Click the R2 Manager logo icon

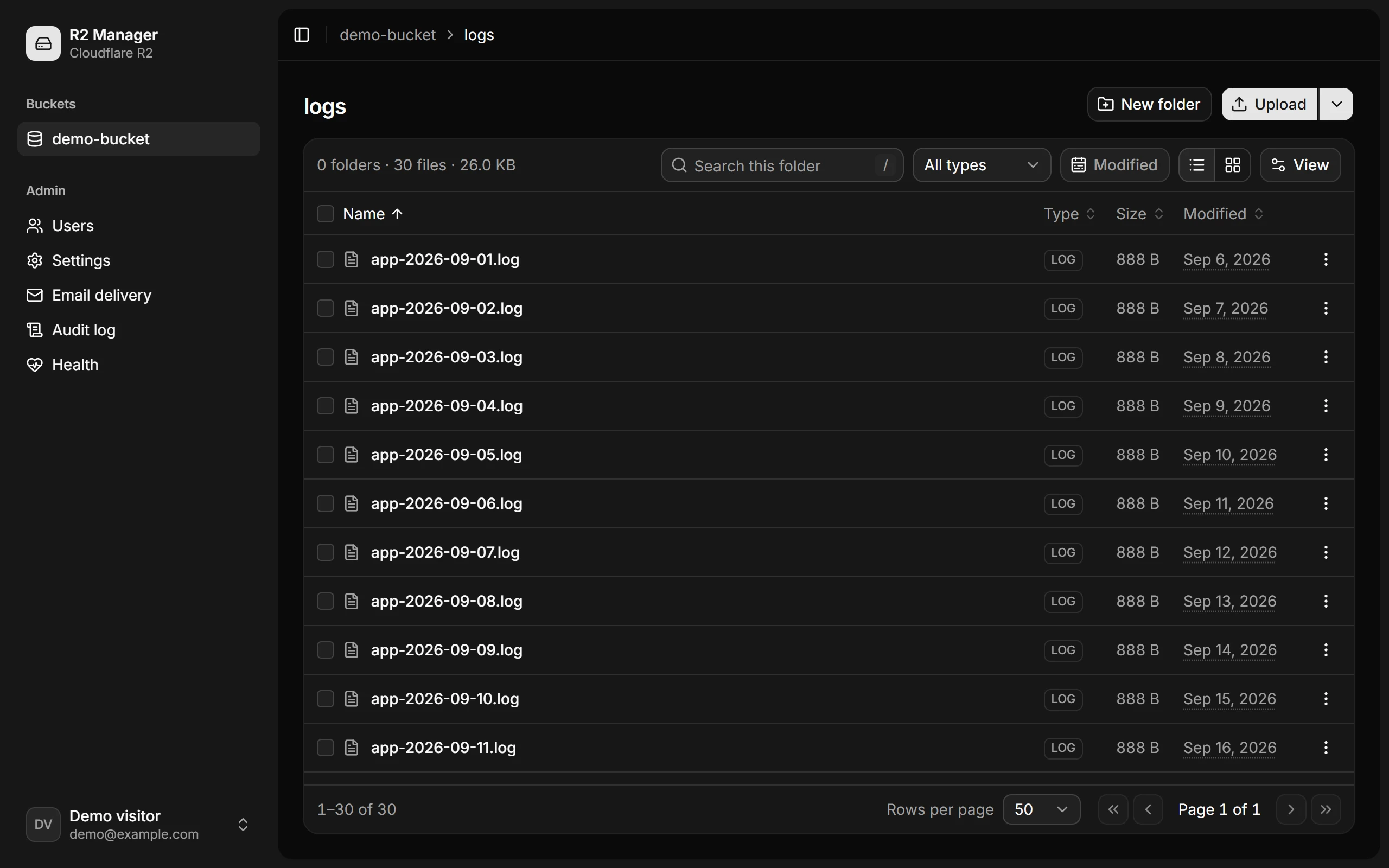click(43, 43)
